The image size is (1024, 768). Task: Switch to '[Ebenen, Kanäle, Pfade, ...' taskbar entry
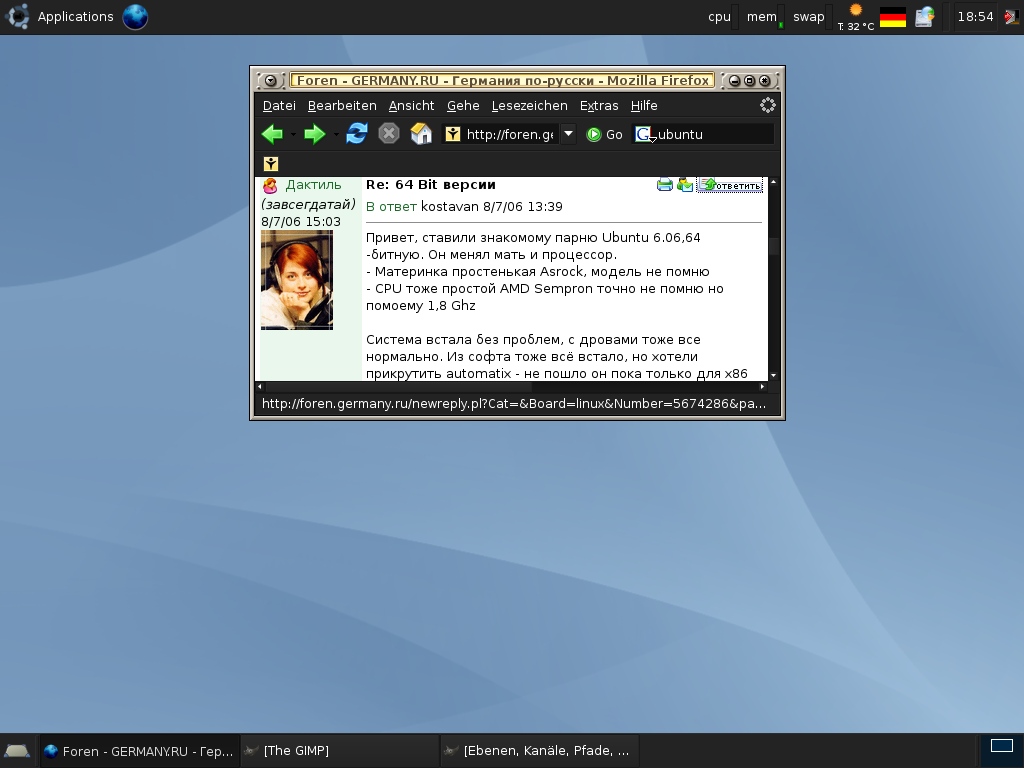539,751
